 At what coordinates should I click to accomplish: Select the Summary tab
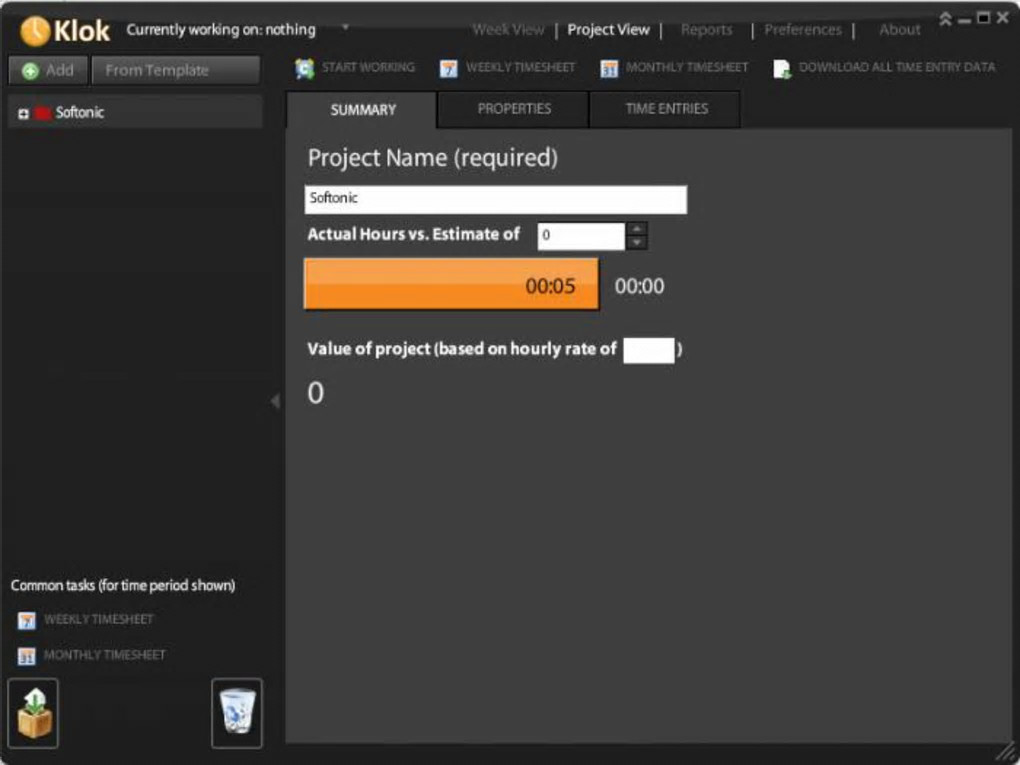[x=362, y=109]
